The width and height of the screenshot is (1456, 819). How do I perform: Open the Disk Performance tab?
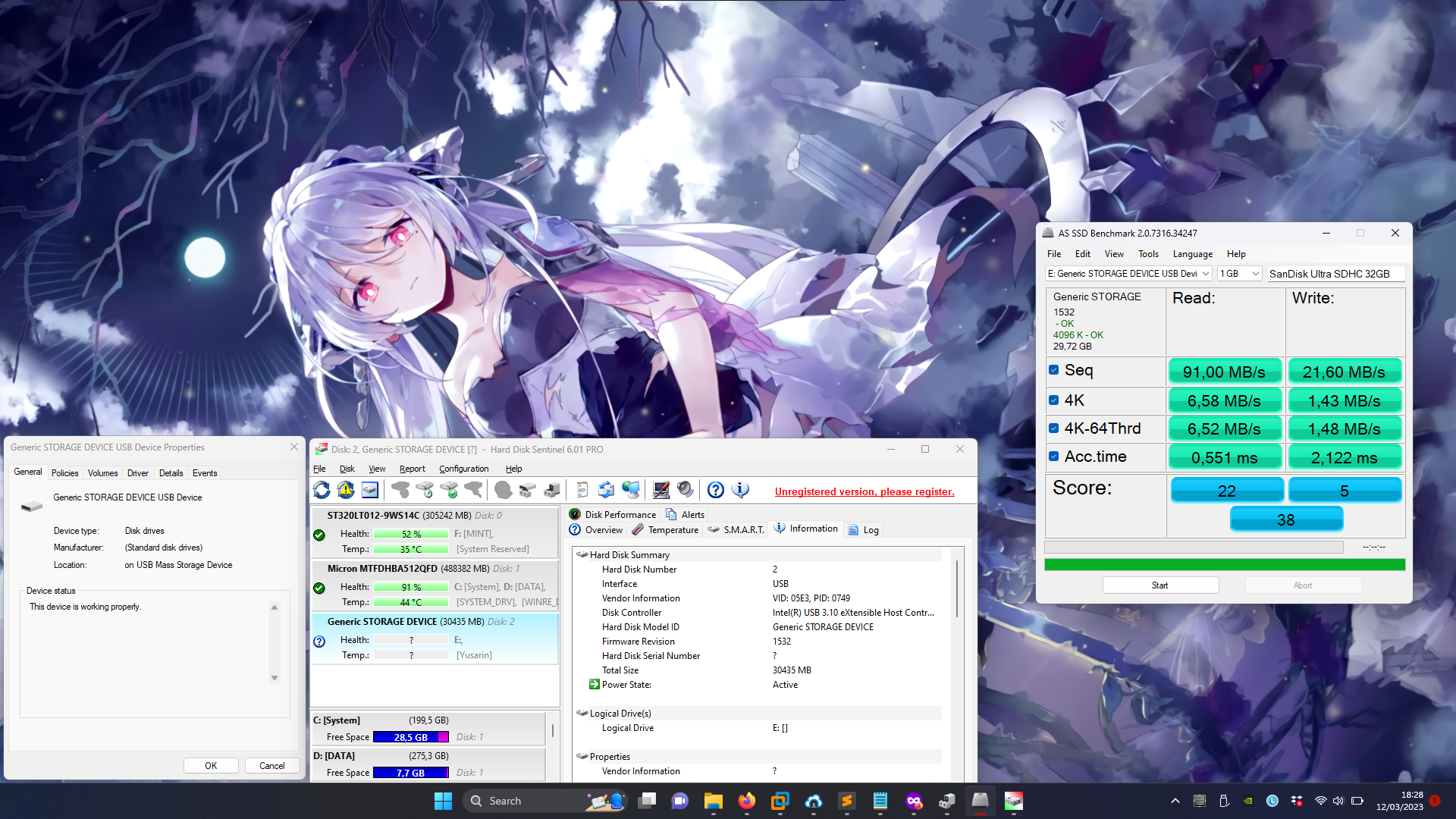(x=613, y=514)
